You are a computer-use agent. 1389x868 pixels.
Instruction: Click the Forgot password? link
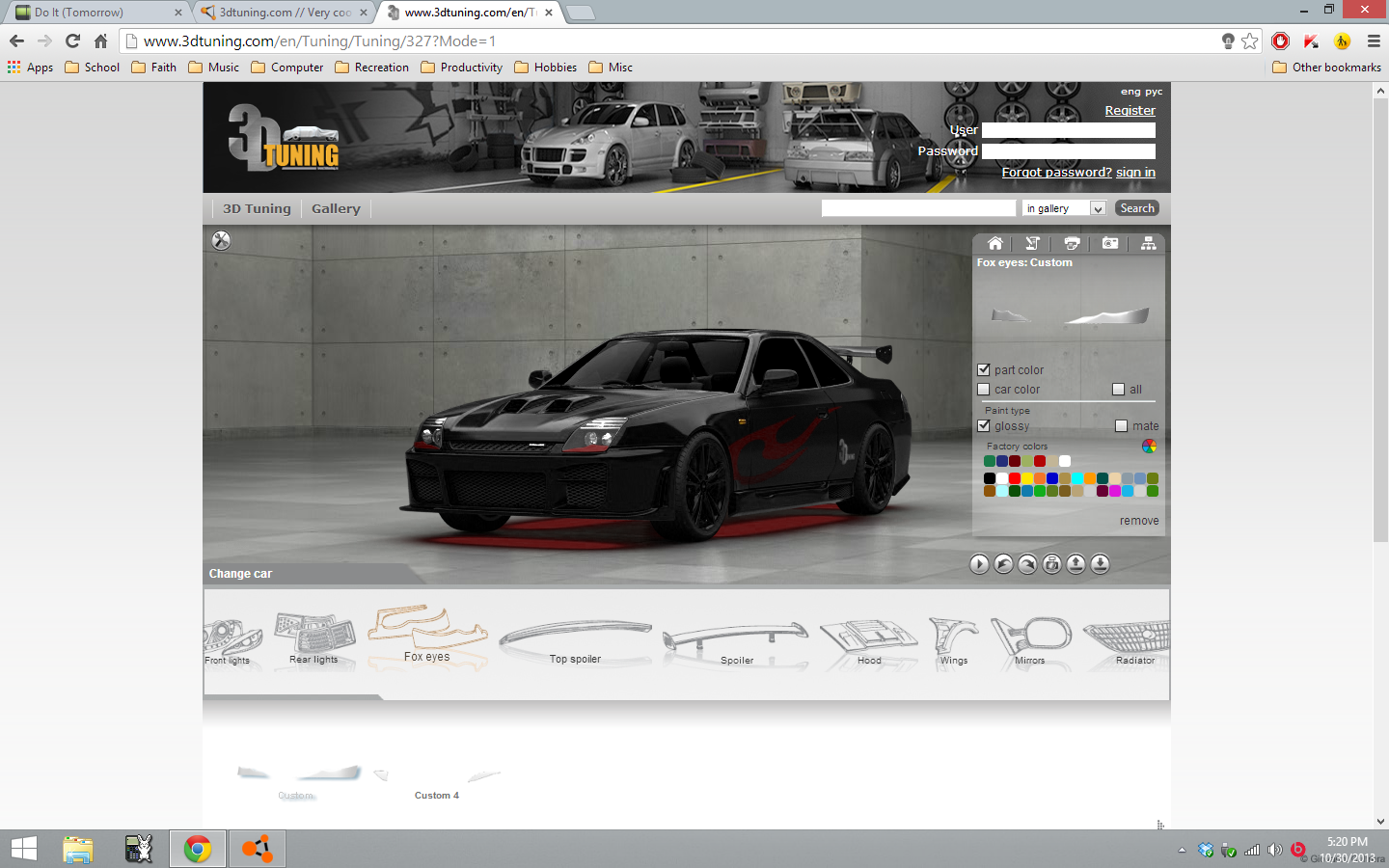[1056, 172]
